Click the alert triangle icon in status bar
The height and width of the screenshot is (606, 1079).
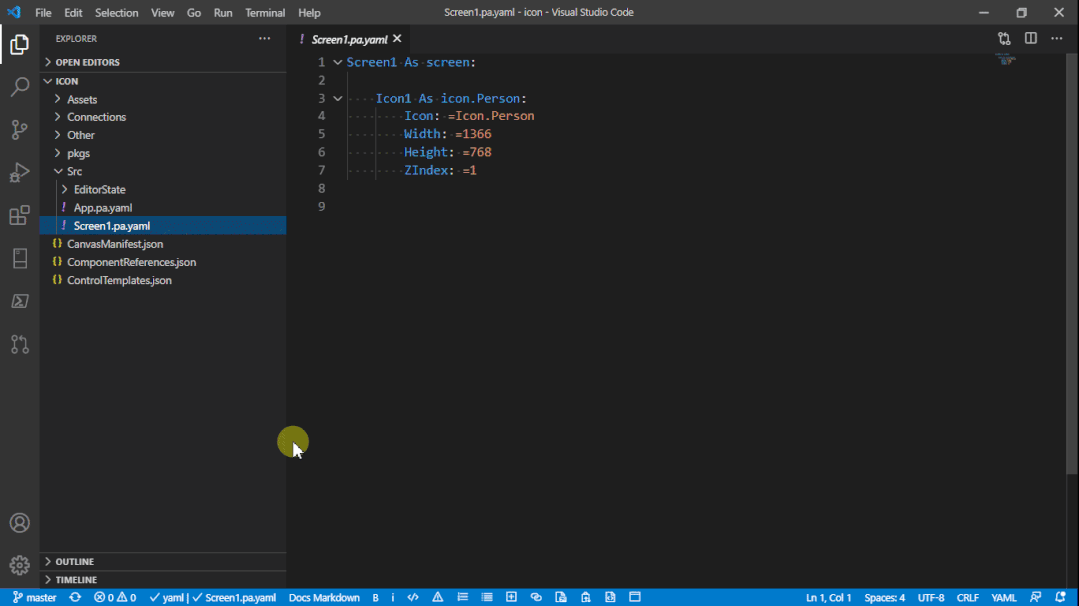click(438, 597)
